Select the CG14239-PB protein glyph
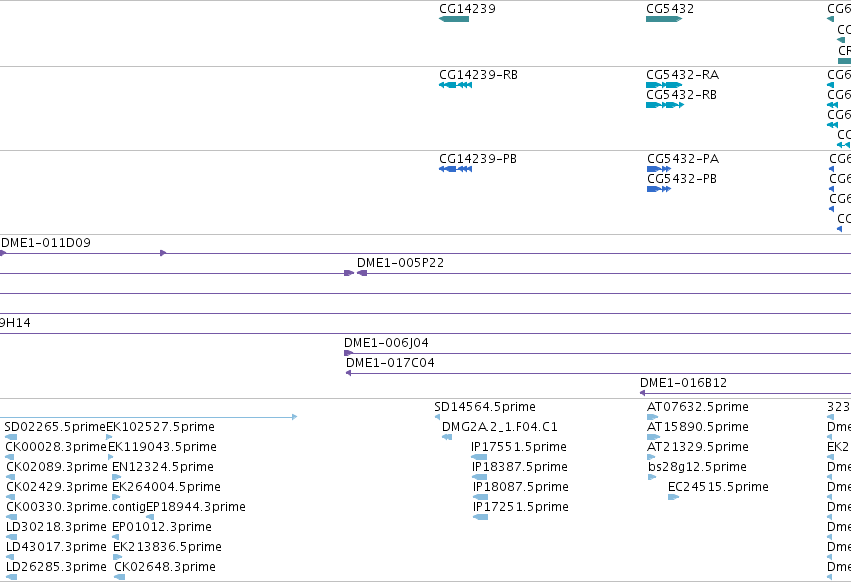This screenshot has height=582, width=851. click(455, 169)
